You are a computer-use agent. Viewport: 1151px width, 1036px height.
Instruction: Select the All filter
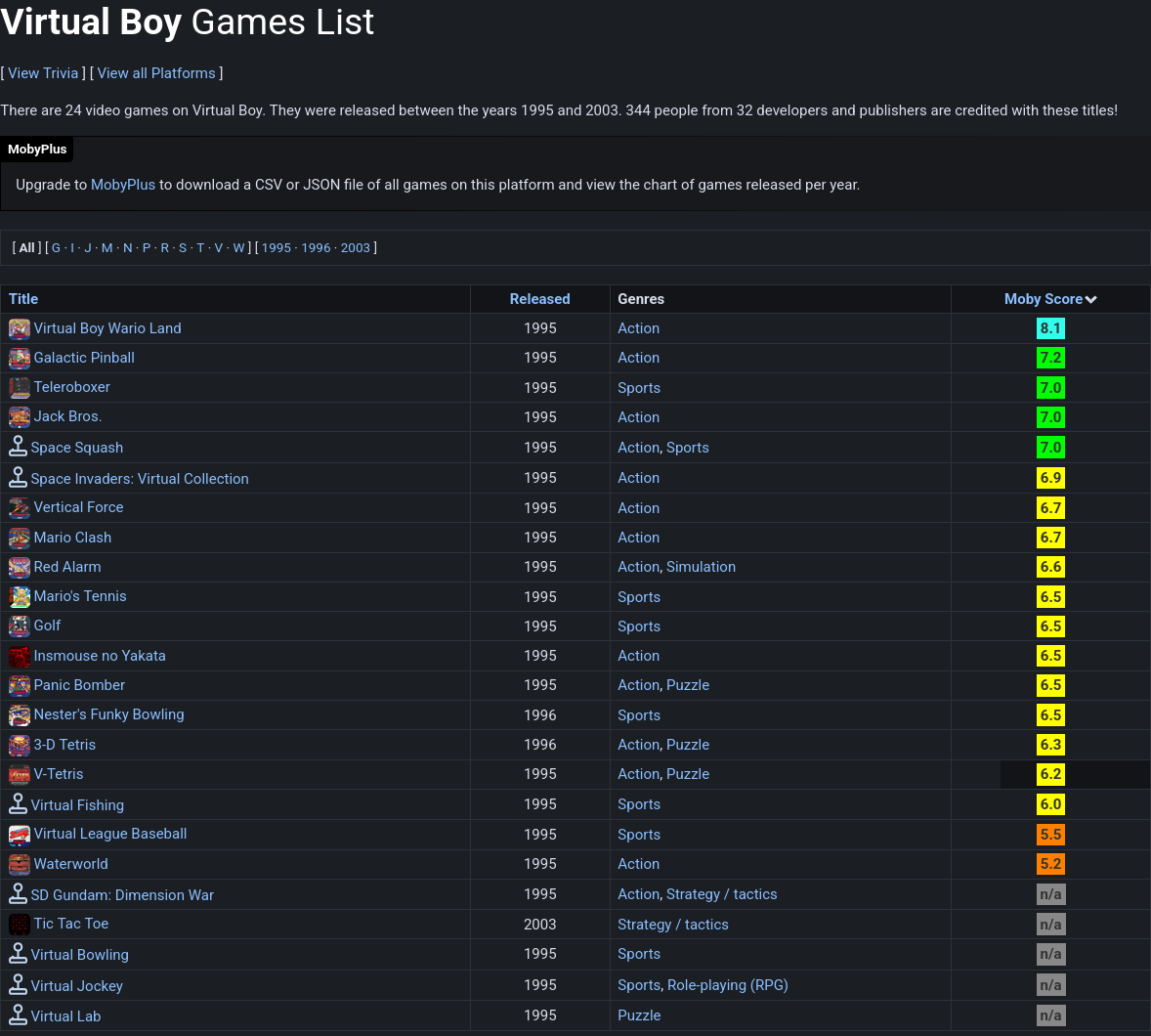26,247
